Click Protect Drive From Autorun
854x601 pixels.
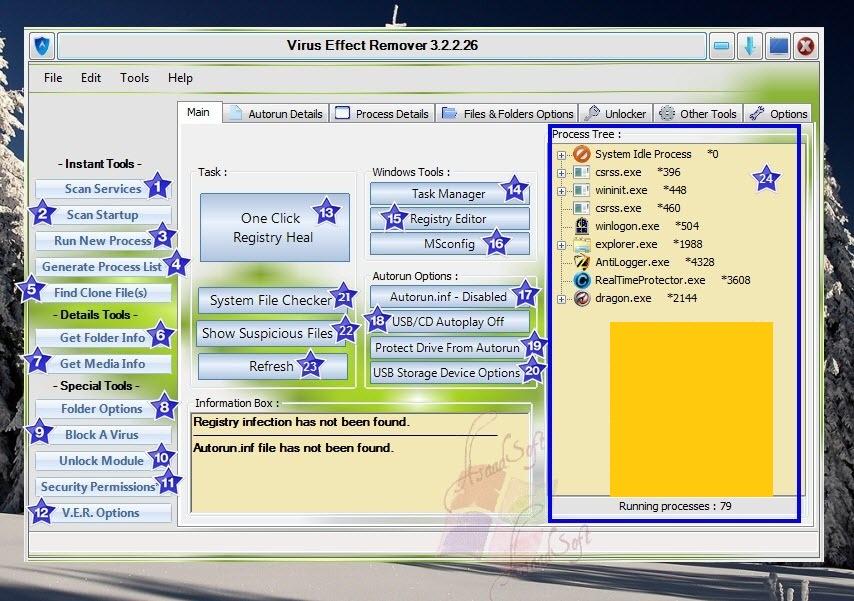click(x=449, y=348)
